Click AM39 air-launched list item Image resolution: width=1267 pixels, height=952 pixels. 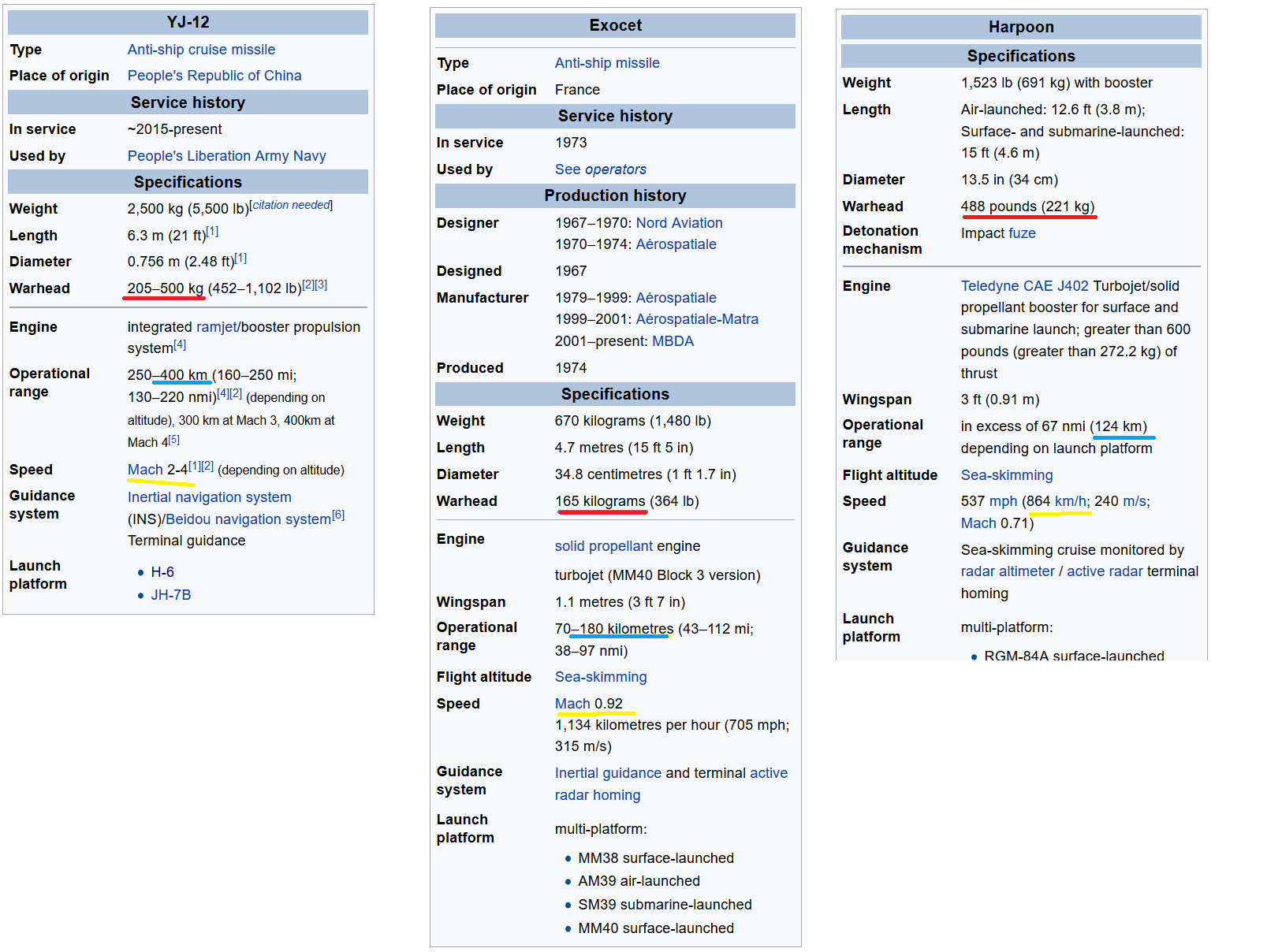pyautogui.click(x=639, y=881)
